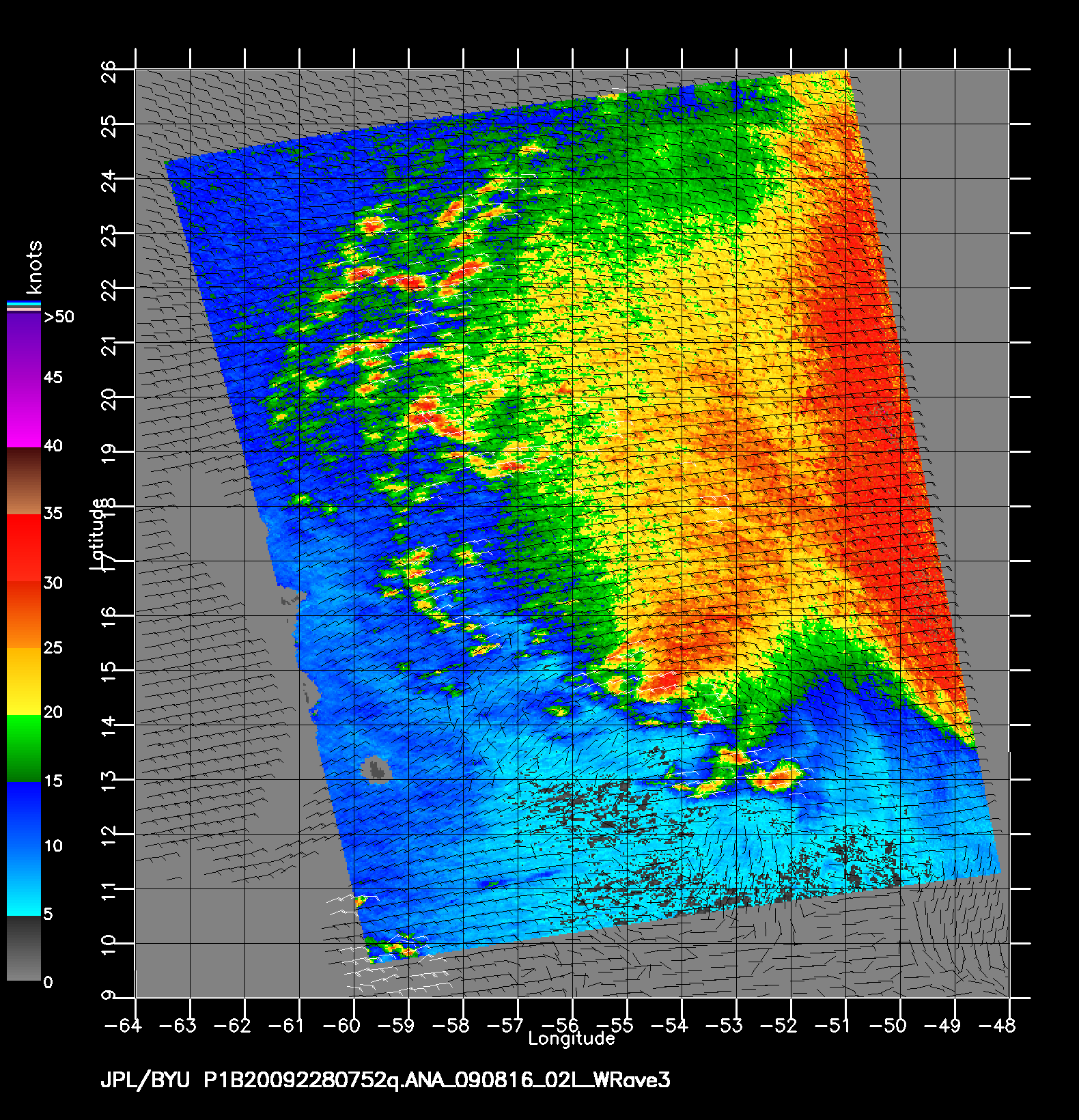Click the green 15-20 knots color band
This screenshot has height=1120, width=1079.
pos(24,748)
